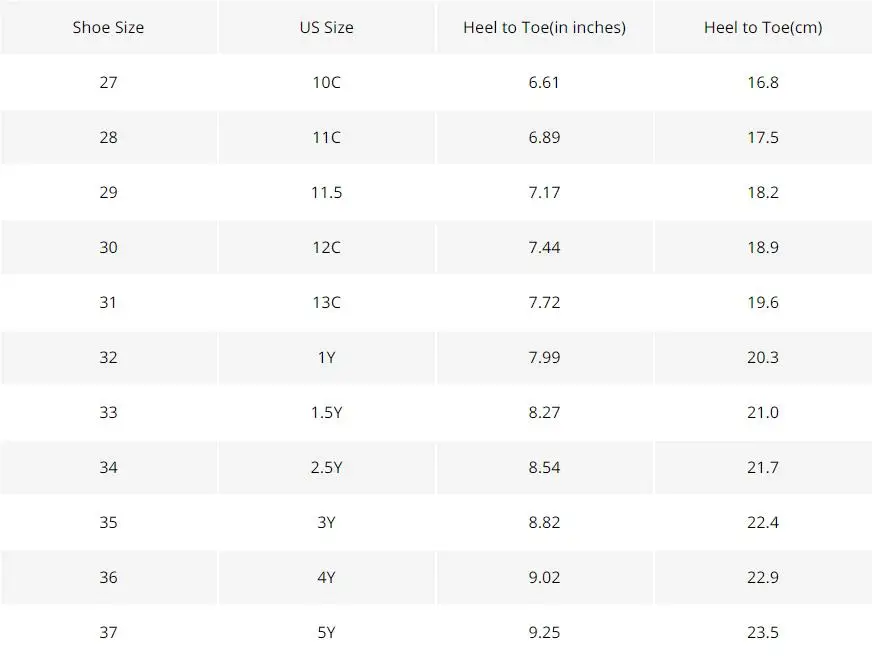Select shoe size 36 cell

click(x=108, y=578)
